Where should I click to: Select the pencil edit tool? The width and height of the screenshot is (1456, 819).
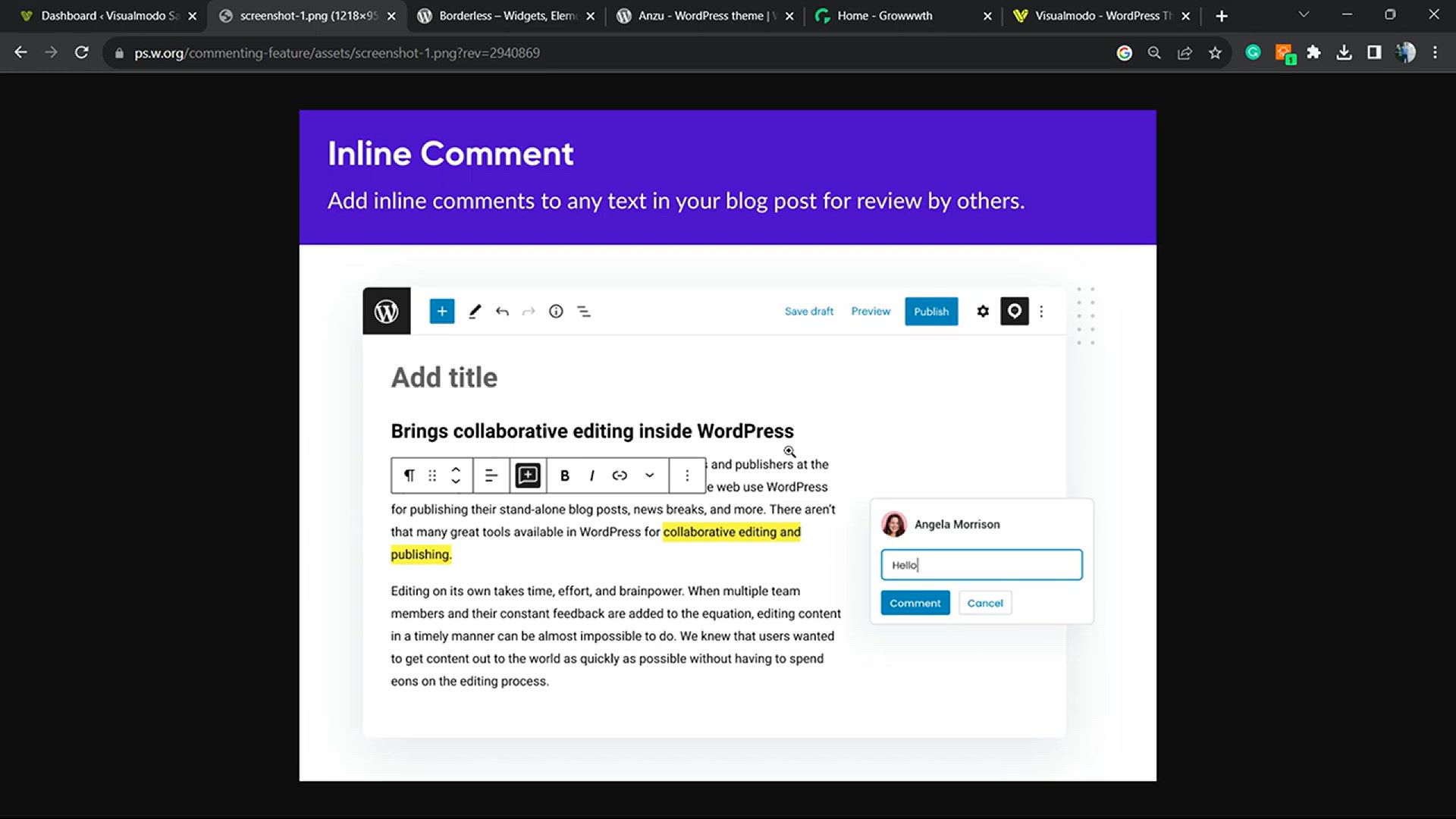point(475,311)
